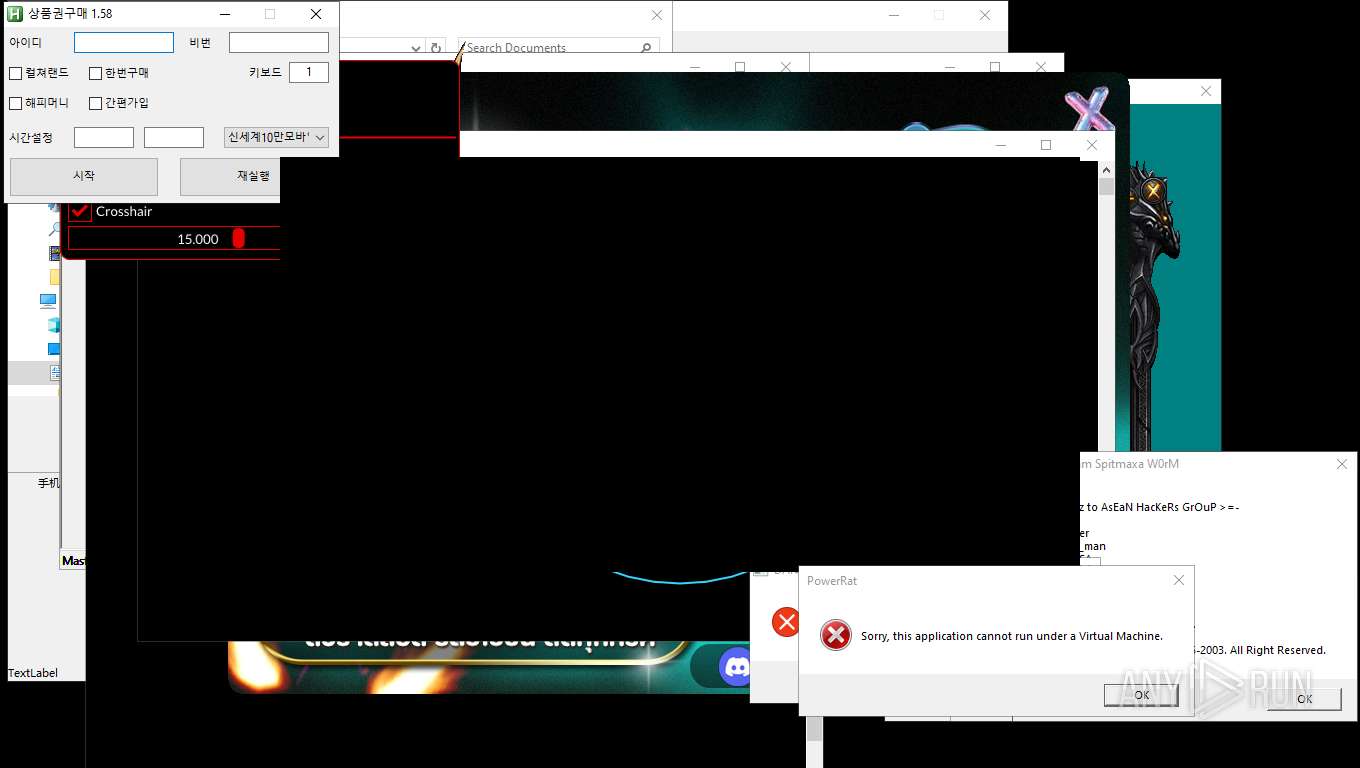Click the 재실행 button
Image resolution: width=1360 pixels, height=768 pixels.
pyautogui.click(x=230, y=176)
